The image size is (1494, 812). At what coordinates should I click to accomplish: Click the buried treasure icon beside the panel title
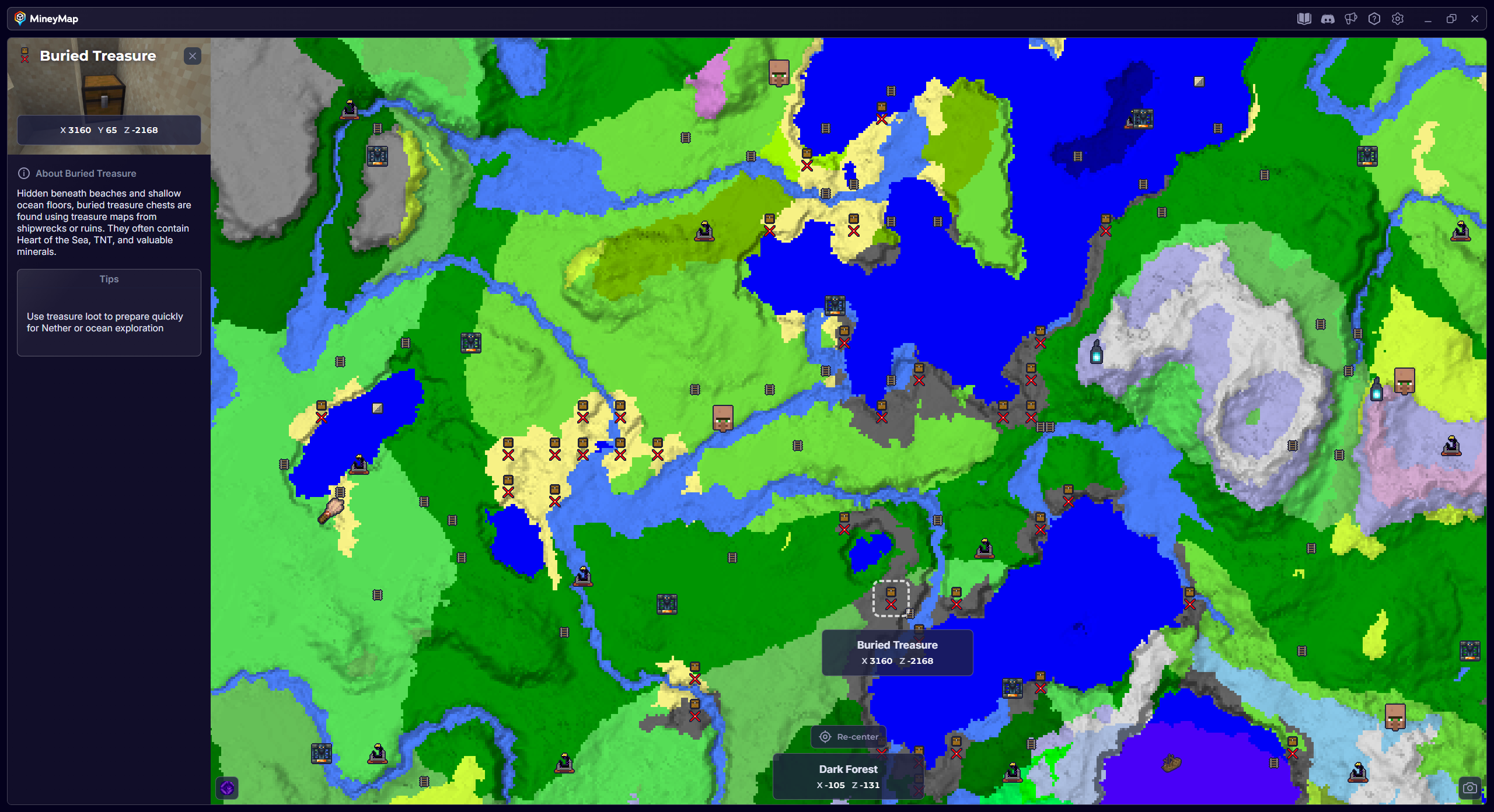point(25,55)
